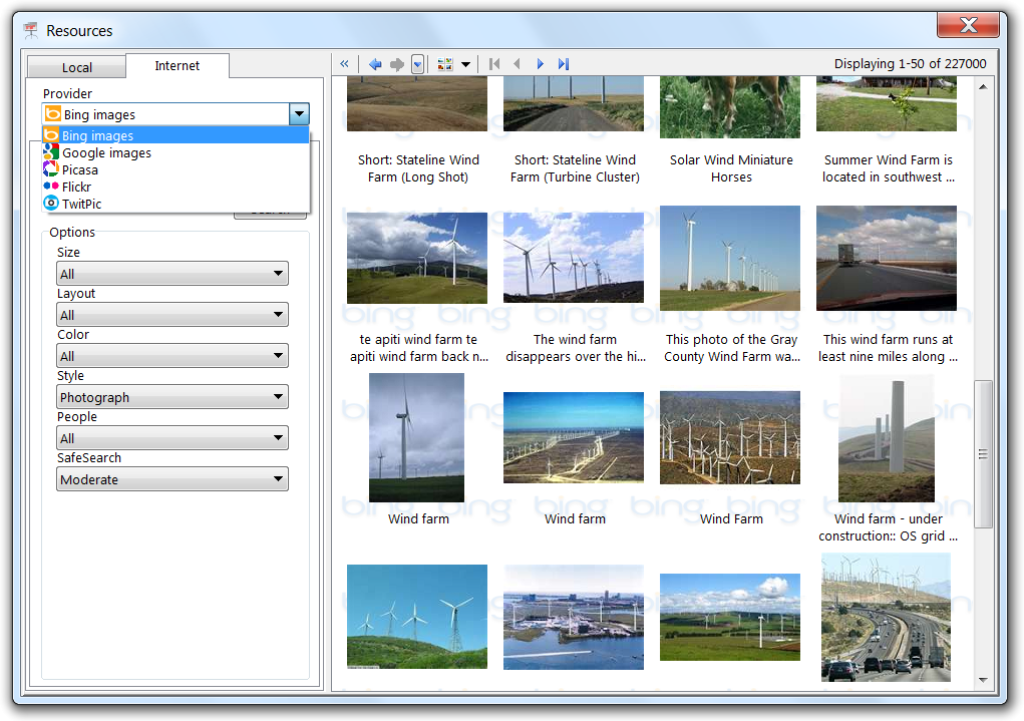Open the navigation history dropdown arrow
This screenshot has width=1024, height=721.
coord(417,64)
